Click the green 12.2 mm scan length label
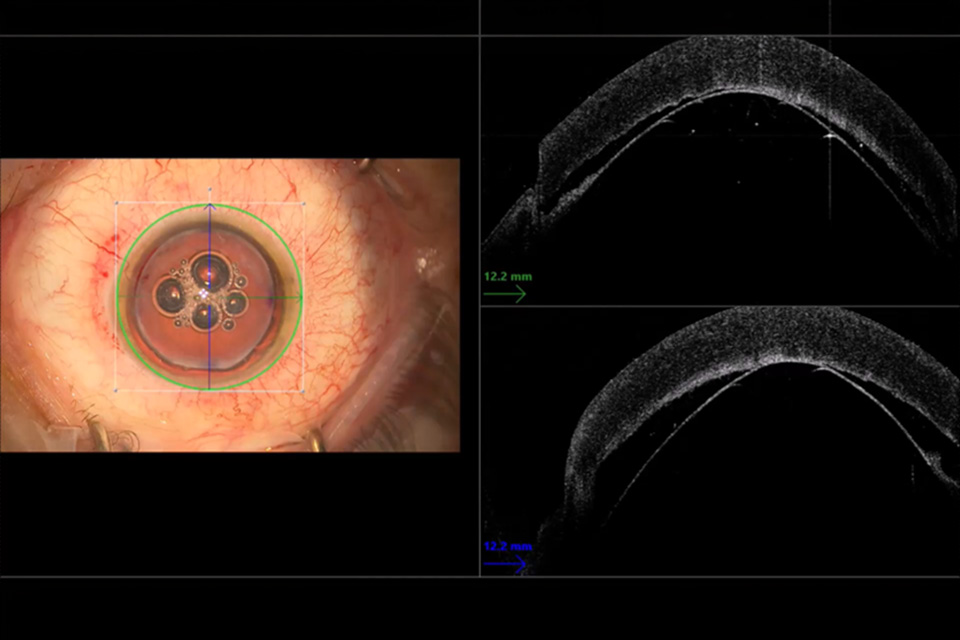 [502, 275]
